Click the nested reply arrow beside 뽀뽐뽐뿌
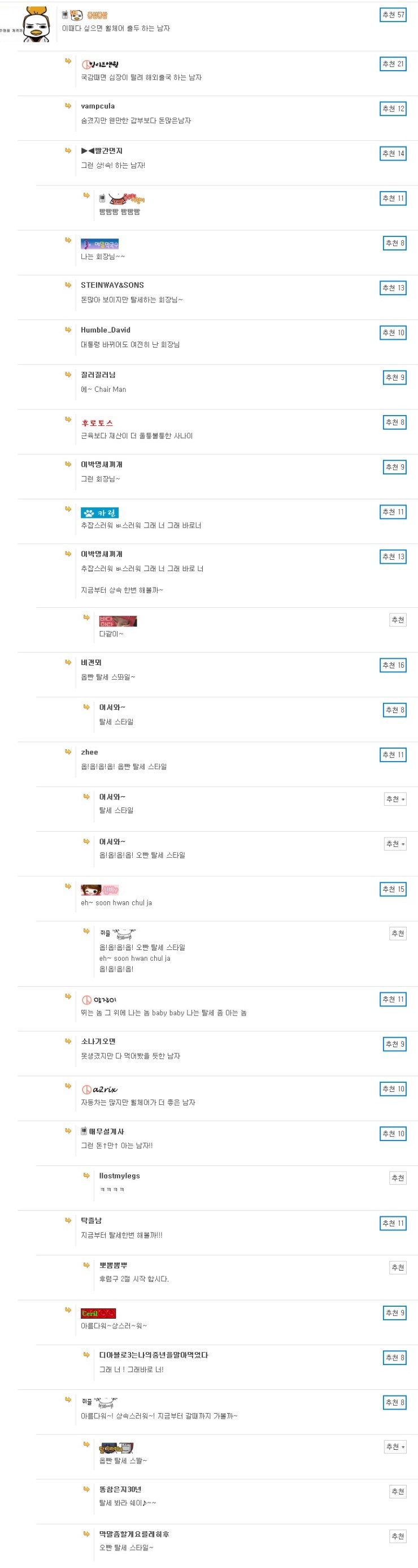This screenshot has width=418, height=1568. click(86, 1265)
